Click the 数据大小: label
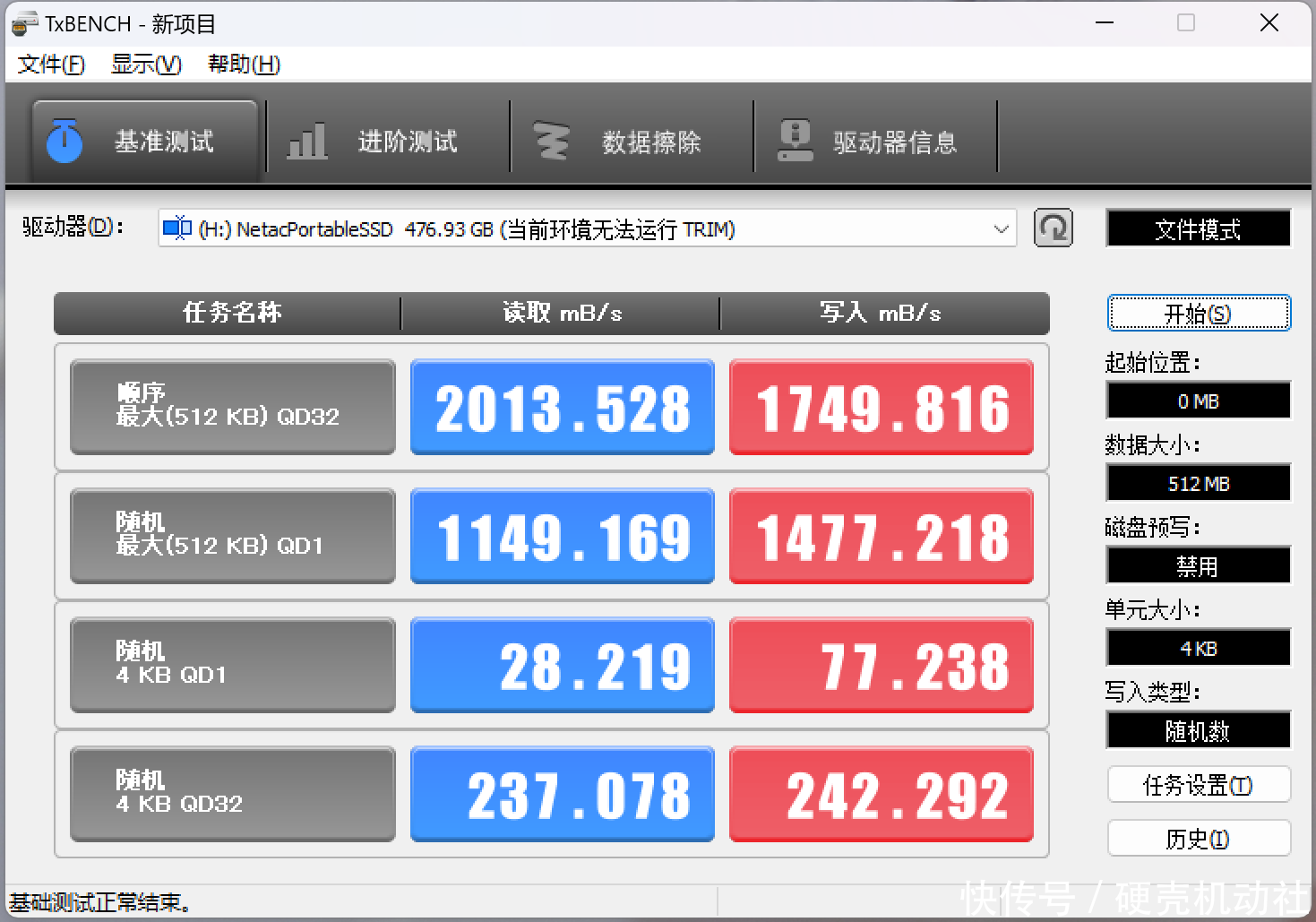 (x=1152, y=444)
